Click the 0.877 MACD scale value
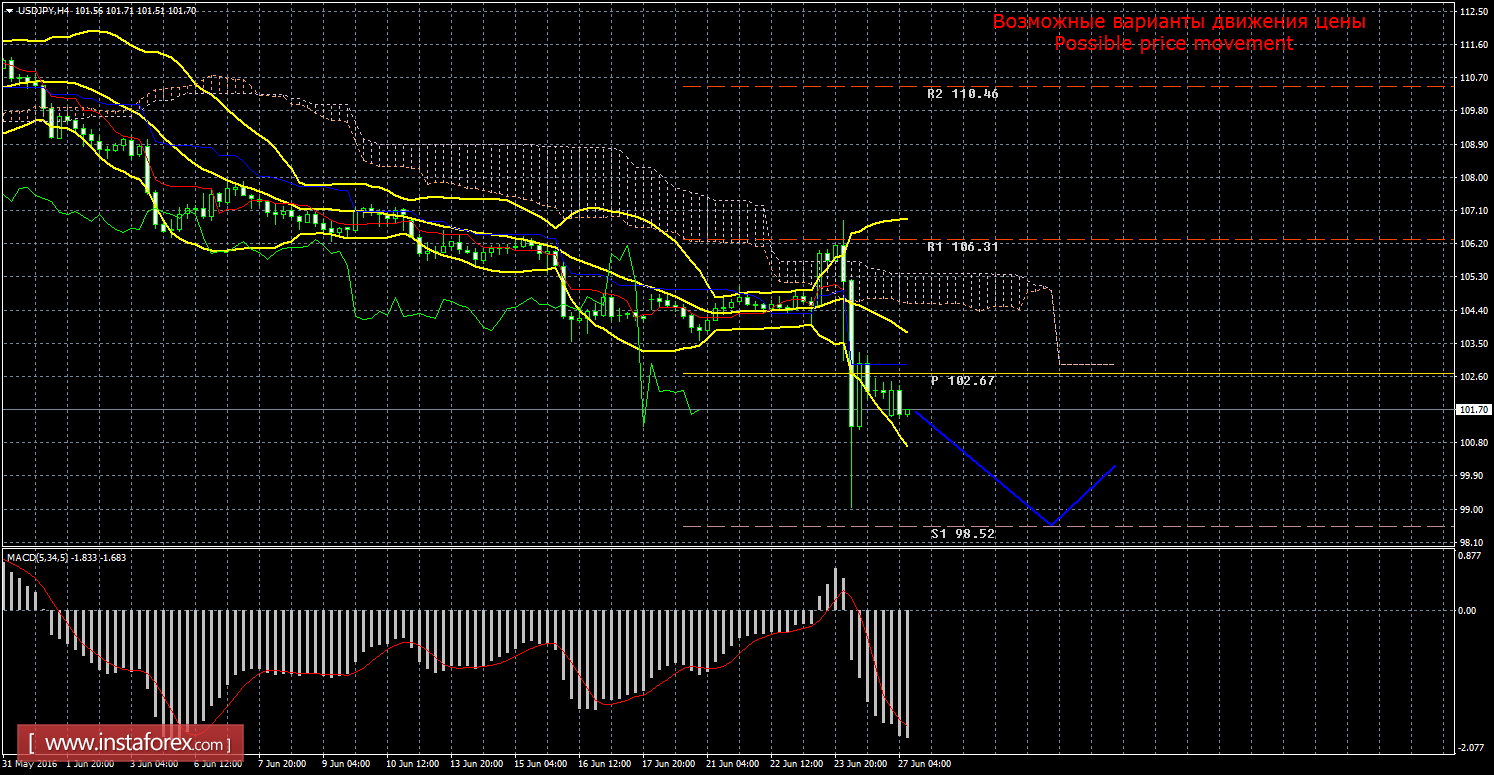This screenshot has height=775, width=1494. point(1468,556)
